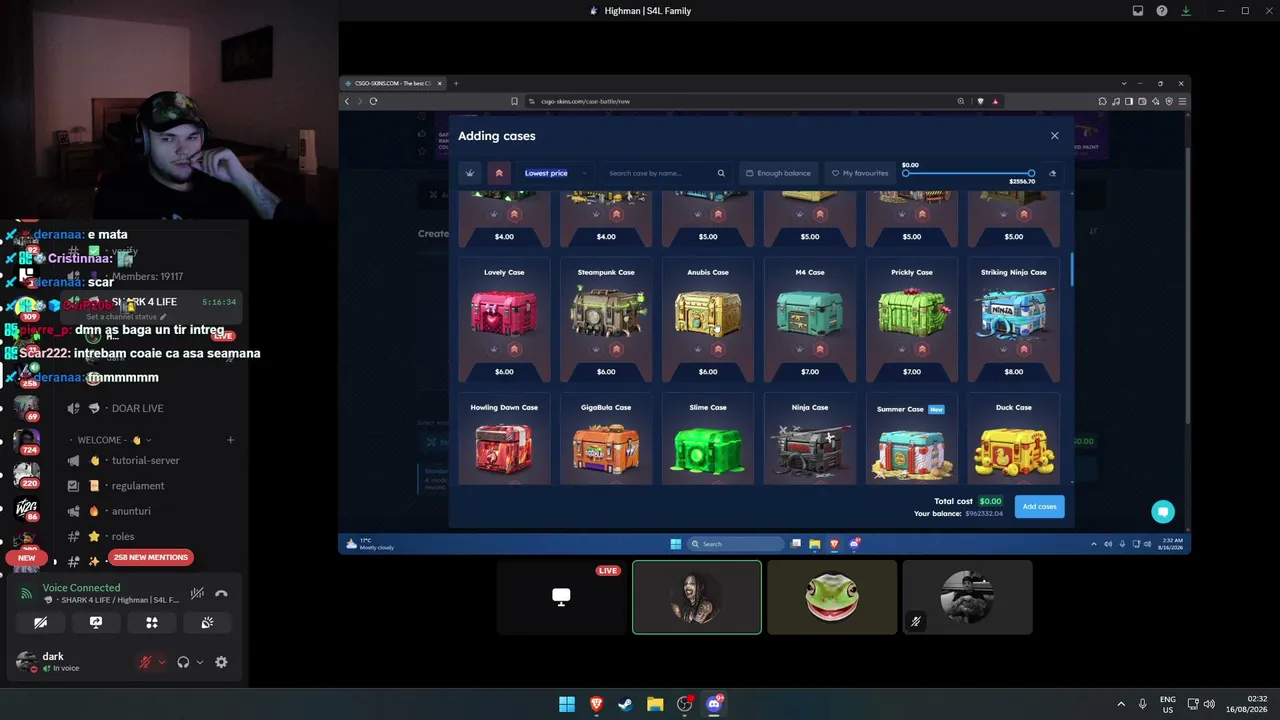Select the Lovely Case
Screen dimensions: 1280x720
[x=504, y=321]
